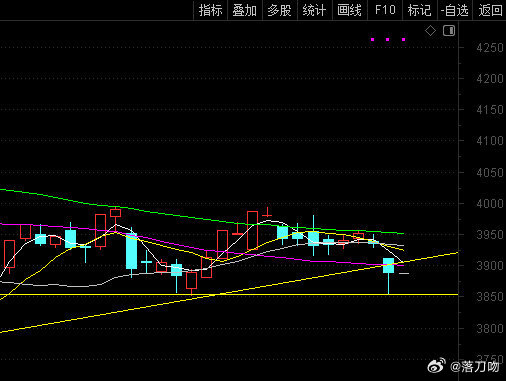Screen dimensions: 506x381
Task: Select the latest cyan candlestick
Action: [388, 266]
